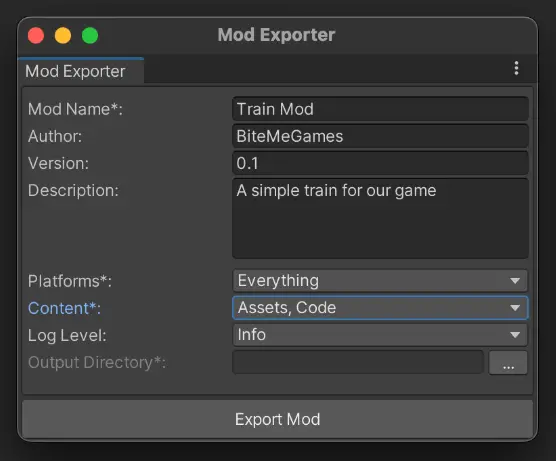Focus the Mod Name field containing Train Mod
Screen dimensions: 556x461
point(380,109)
